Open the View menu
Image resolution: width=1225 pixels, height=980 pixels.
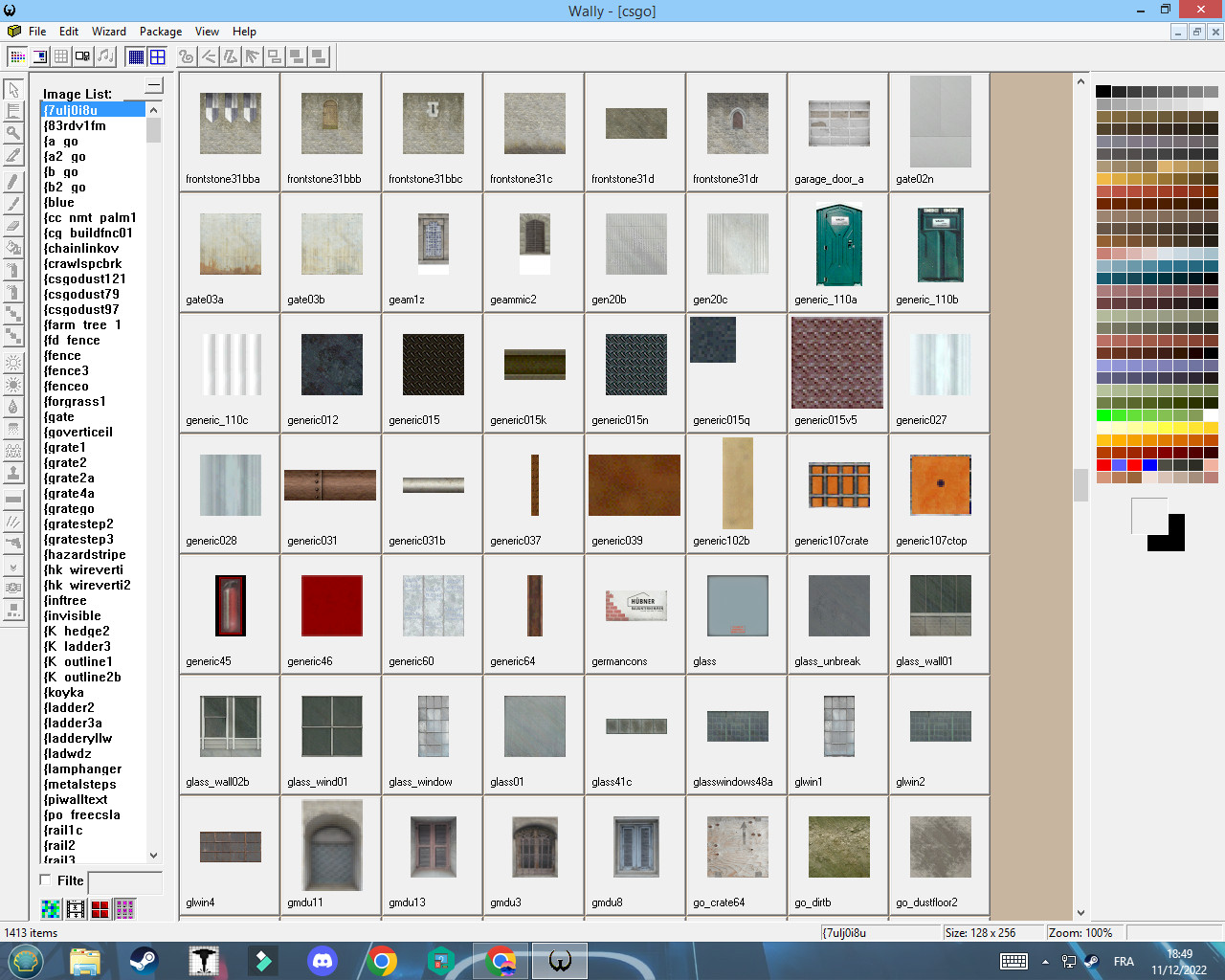[x=207, y=32]
